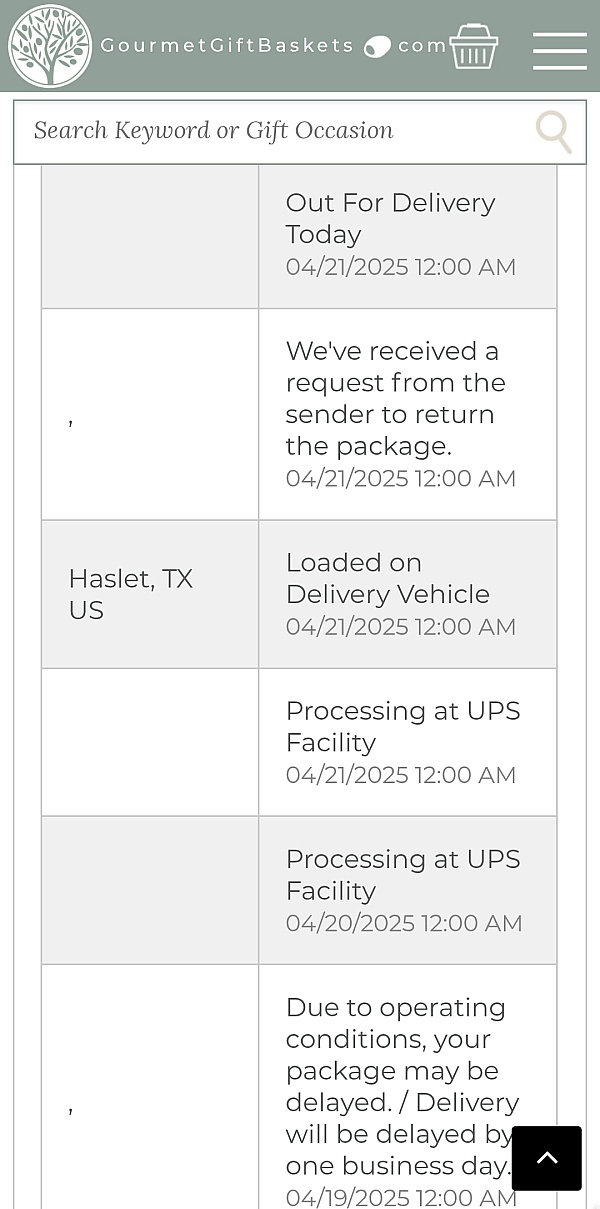600x1209 pixels.
Task: Click the 04/21 Processing at UPS Facility entry
Action: point(402,726)
